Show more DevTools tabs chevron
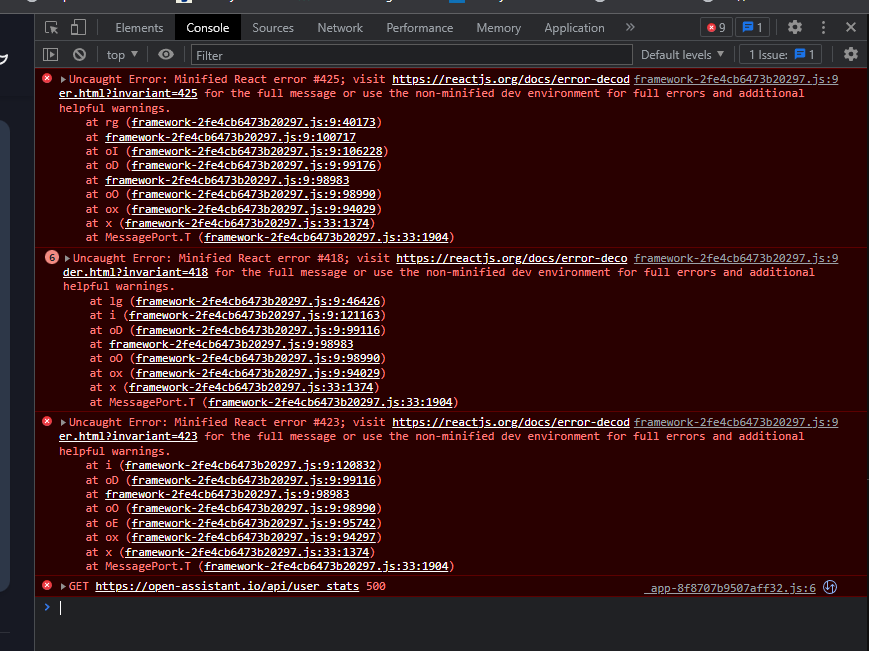The image size is (869, 651). pyautogui.click(x=630, y=27)
